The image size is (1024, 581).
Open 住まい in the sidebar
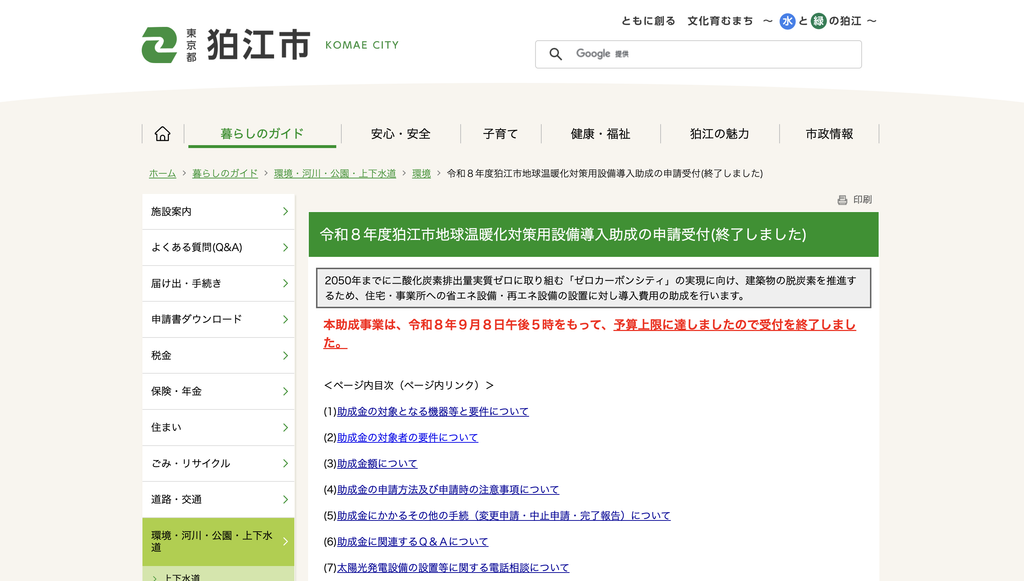[218, 428]
